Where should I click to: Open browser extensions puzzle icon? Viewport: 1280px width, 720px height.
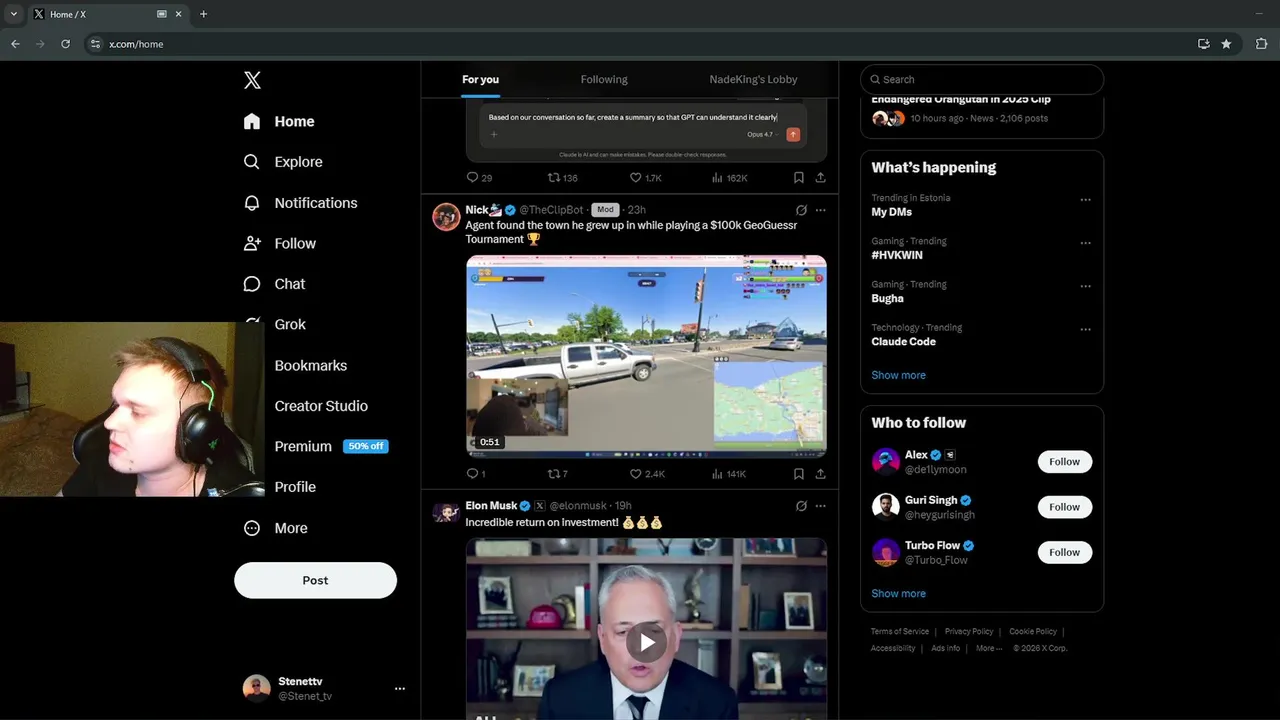1261,44
